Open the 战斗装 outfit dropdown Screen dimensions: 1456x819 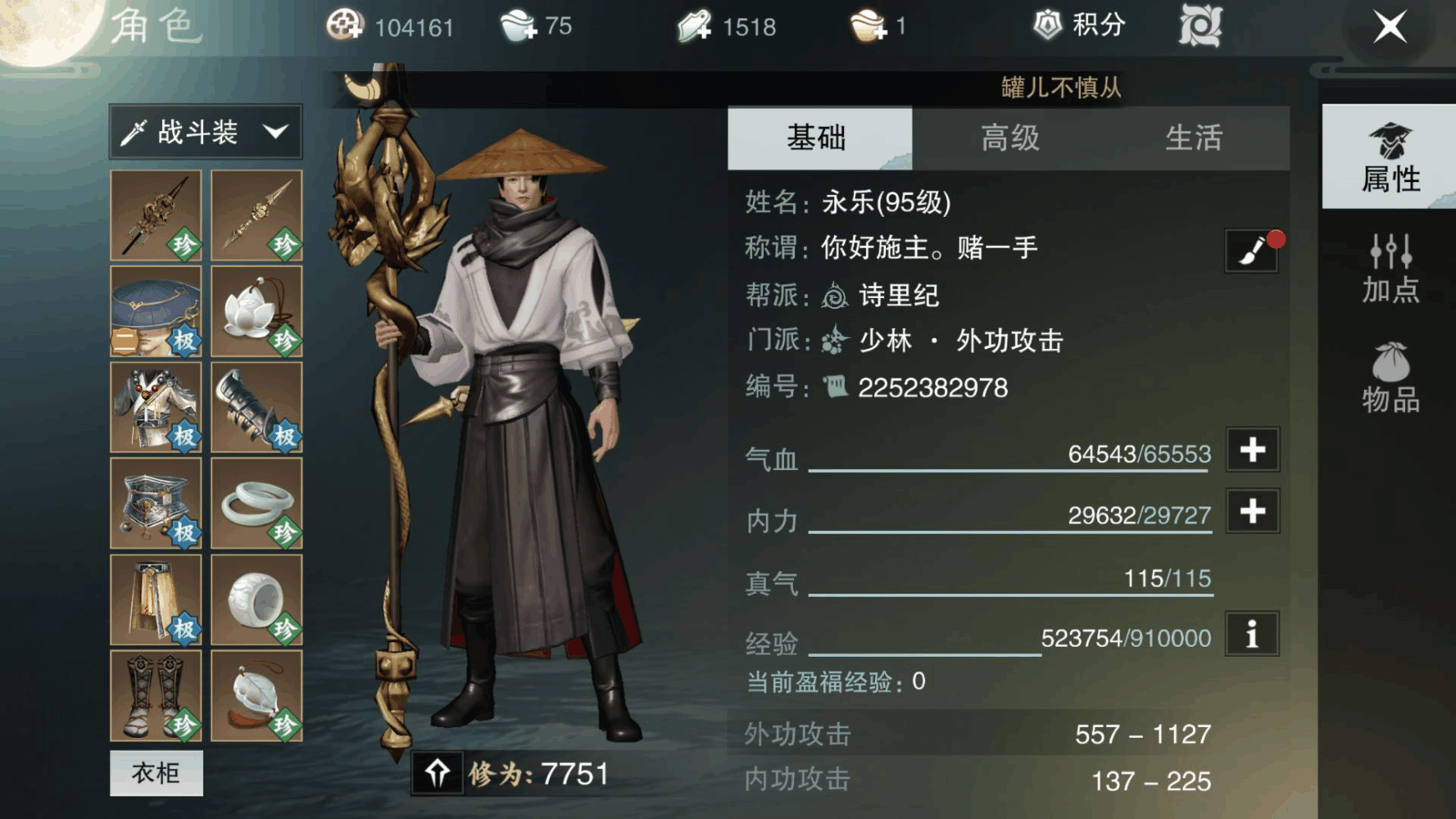pos(206,132)
